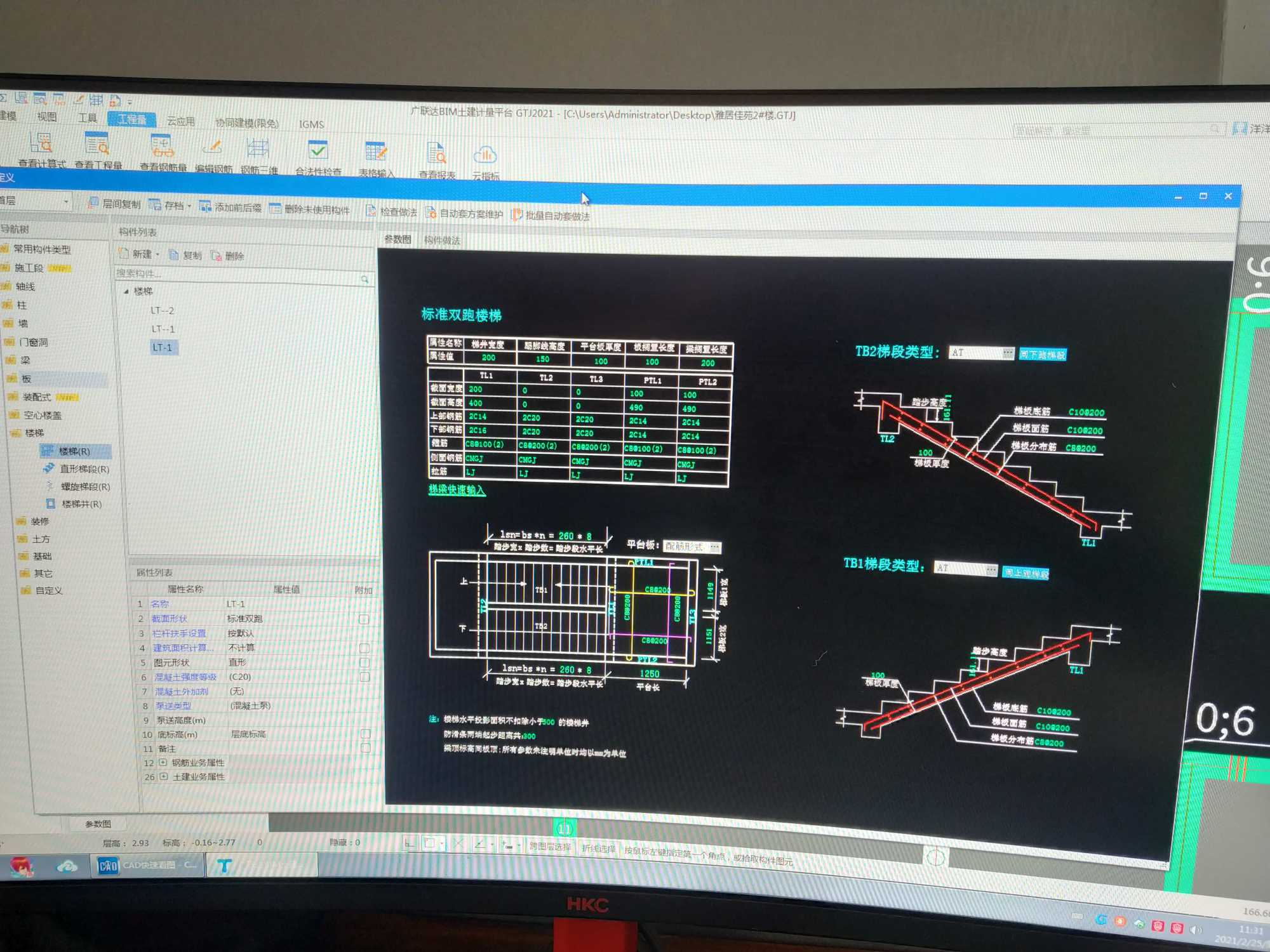Switch to 视图 ribbon tab
This screenshot has width=1270, height=952.
click(x=46, y=117)
